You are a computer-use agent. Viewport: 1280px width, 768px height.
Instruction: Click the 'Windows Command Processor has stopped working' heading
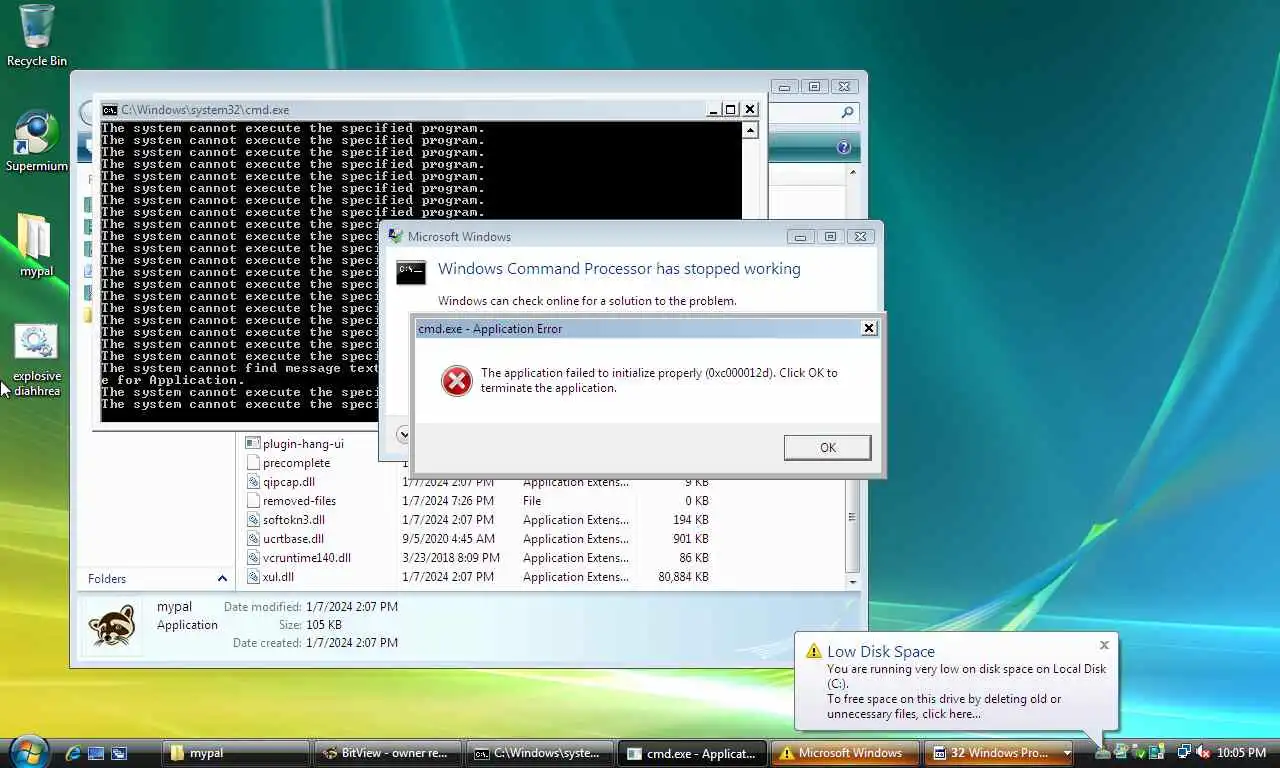619,269
